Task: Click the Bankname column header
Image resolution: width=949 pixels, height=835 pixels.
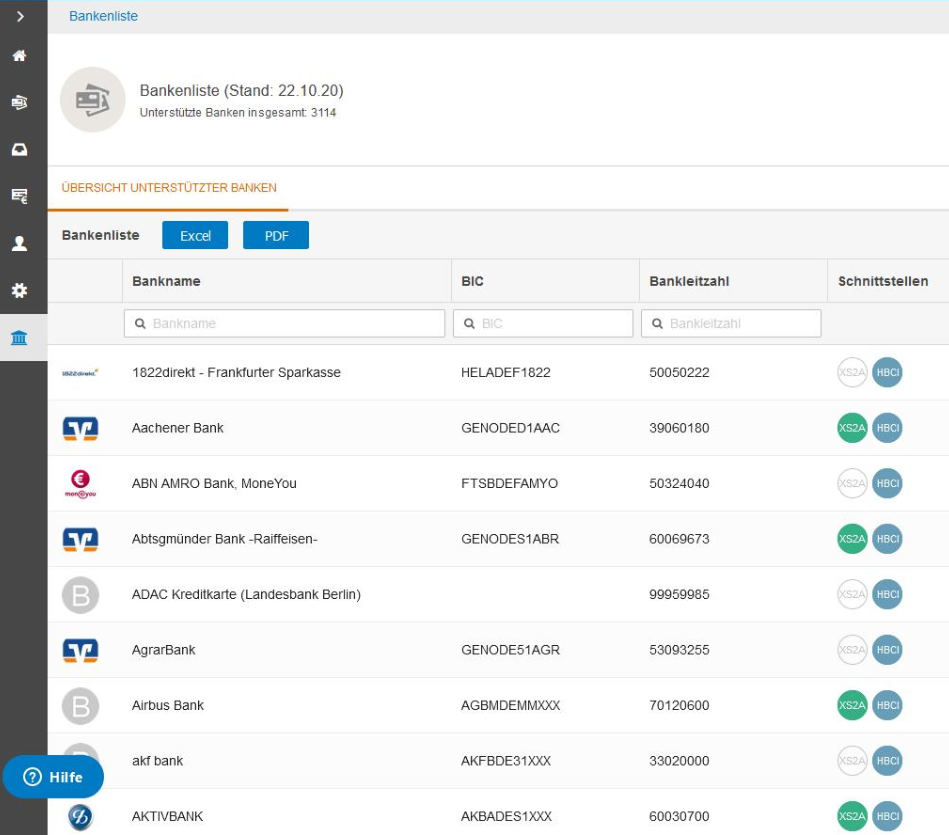Action: (166, 281)
